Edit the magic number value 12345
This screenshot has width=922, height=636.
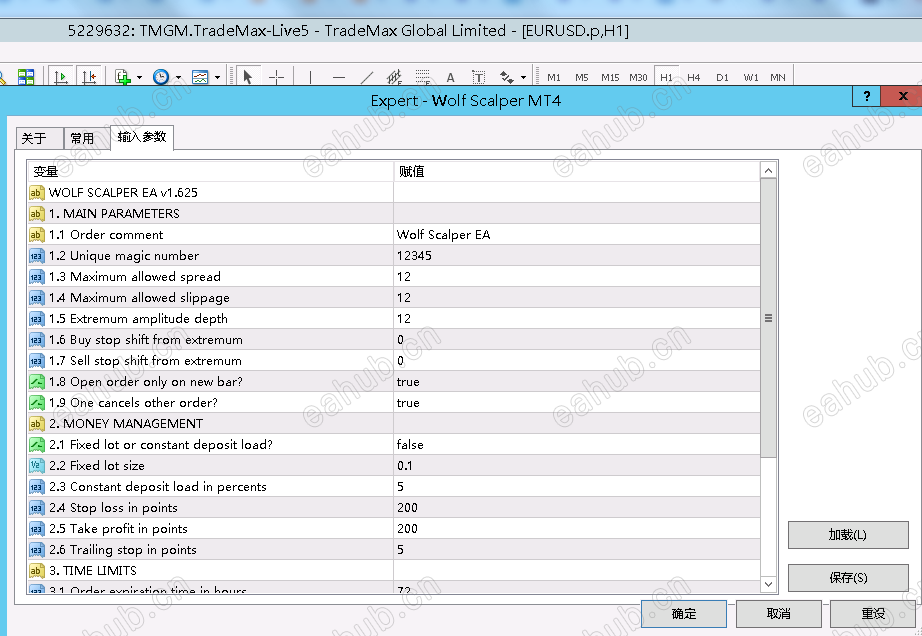[577, 256]
